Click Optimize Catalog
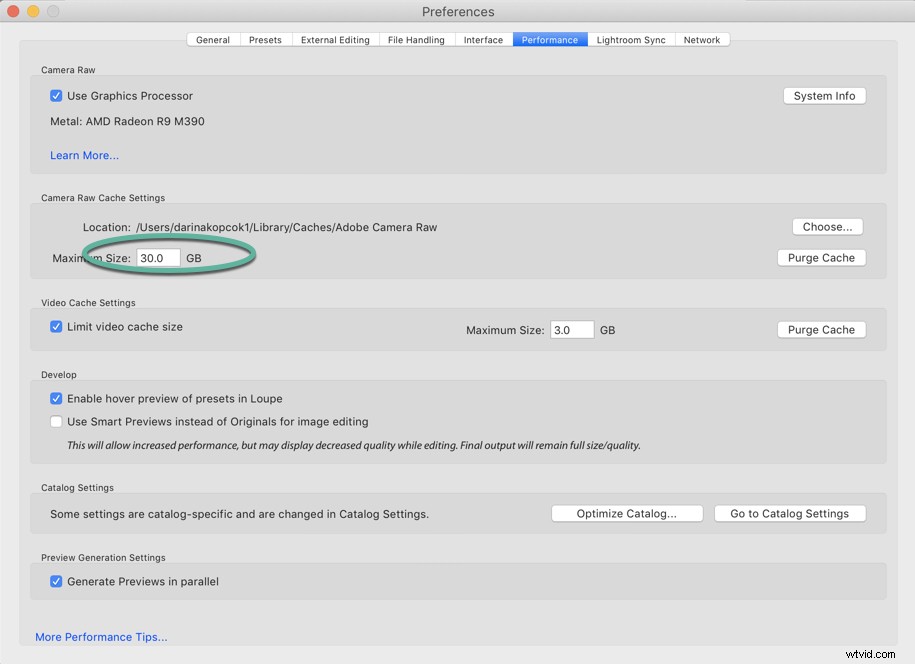915x664 pixels. 627,513
